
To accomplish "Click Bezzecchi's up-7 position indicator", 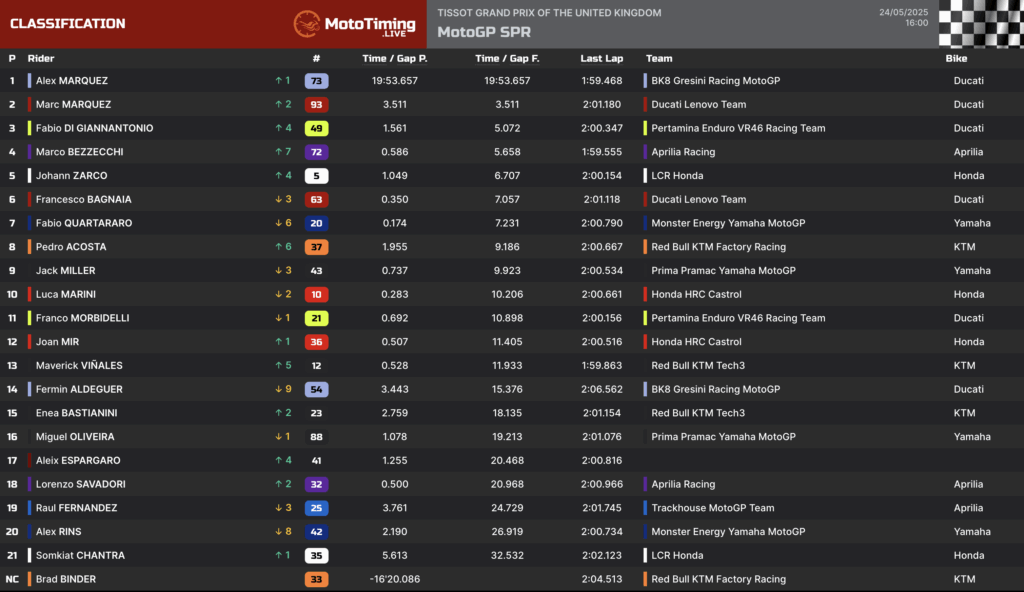I will click(283, 152).
